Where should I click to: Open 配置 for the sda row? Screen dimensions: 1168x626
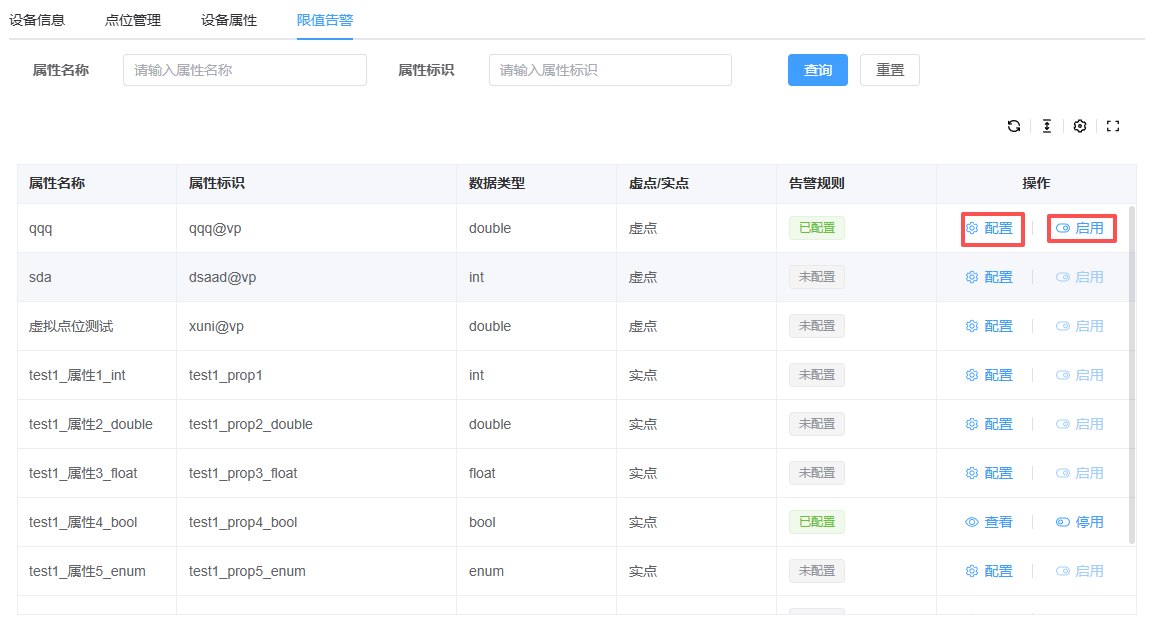click(x=990, y=277)
